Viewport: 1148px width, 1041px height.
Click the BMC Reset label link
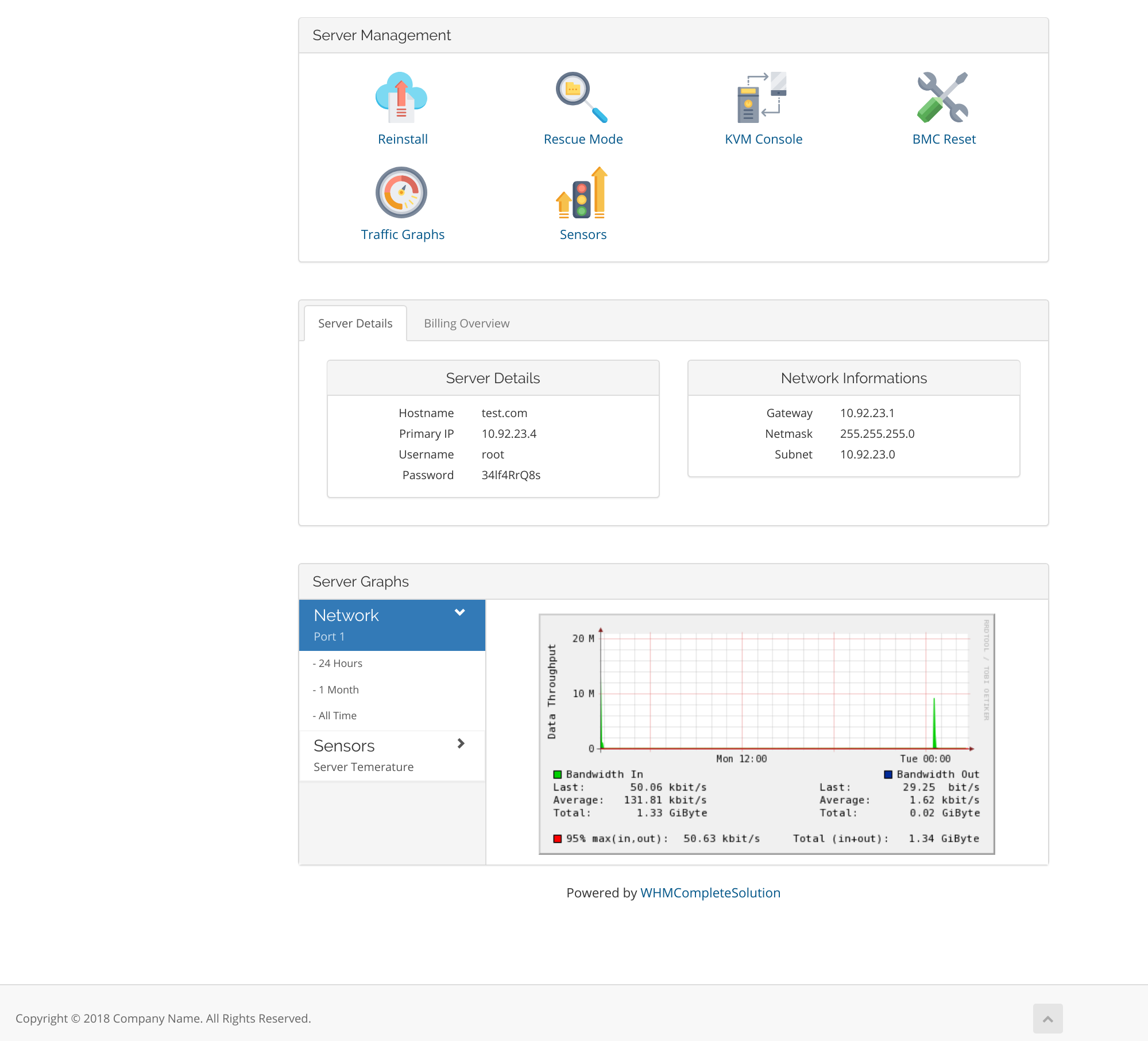[x=944, y=139]
